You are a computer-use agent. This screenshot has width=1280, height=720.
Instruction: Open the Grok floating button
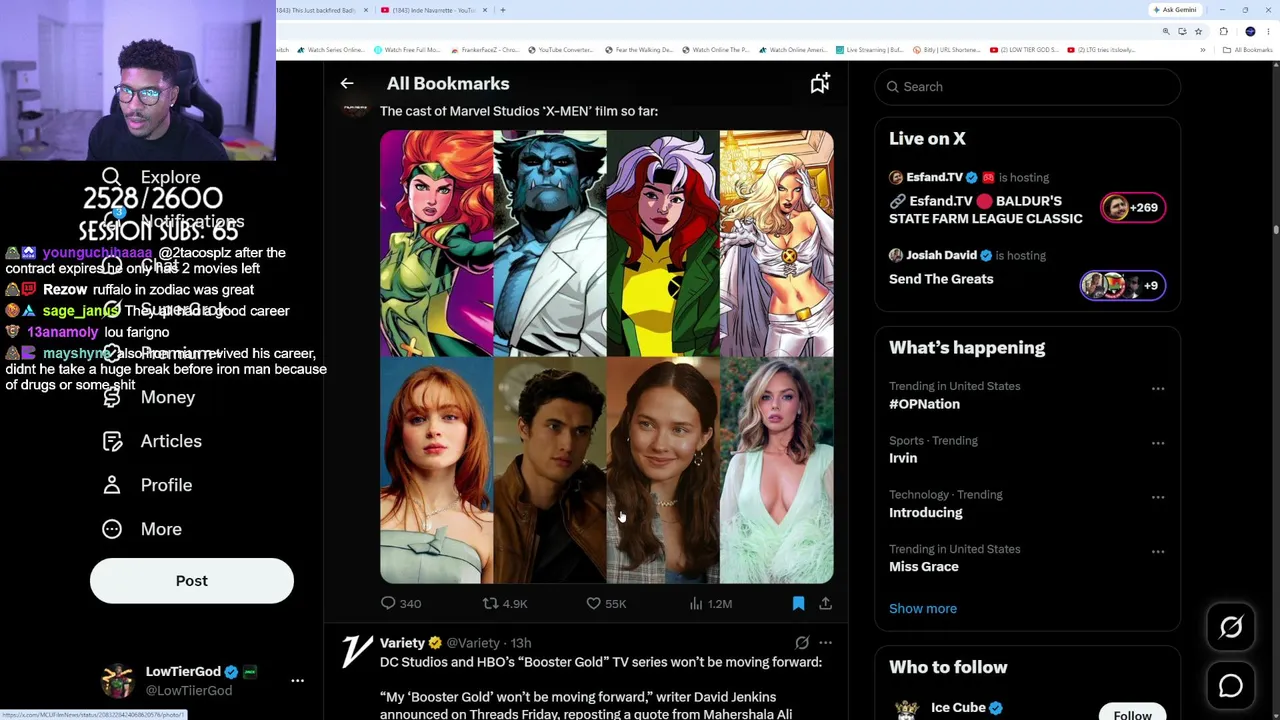[1231, 627]
